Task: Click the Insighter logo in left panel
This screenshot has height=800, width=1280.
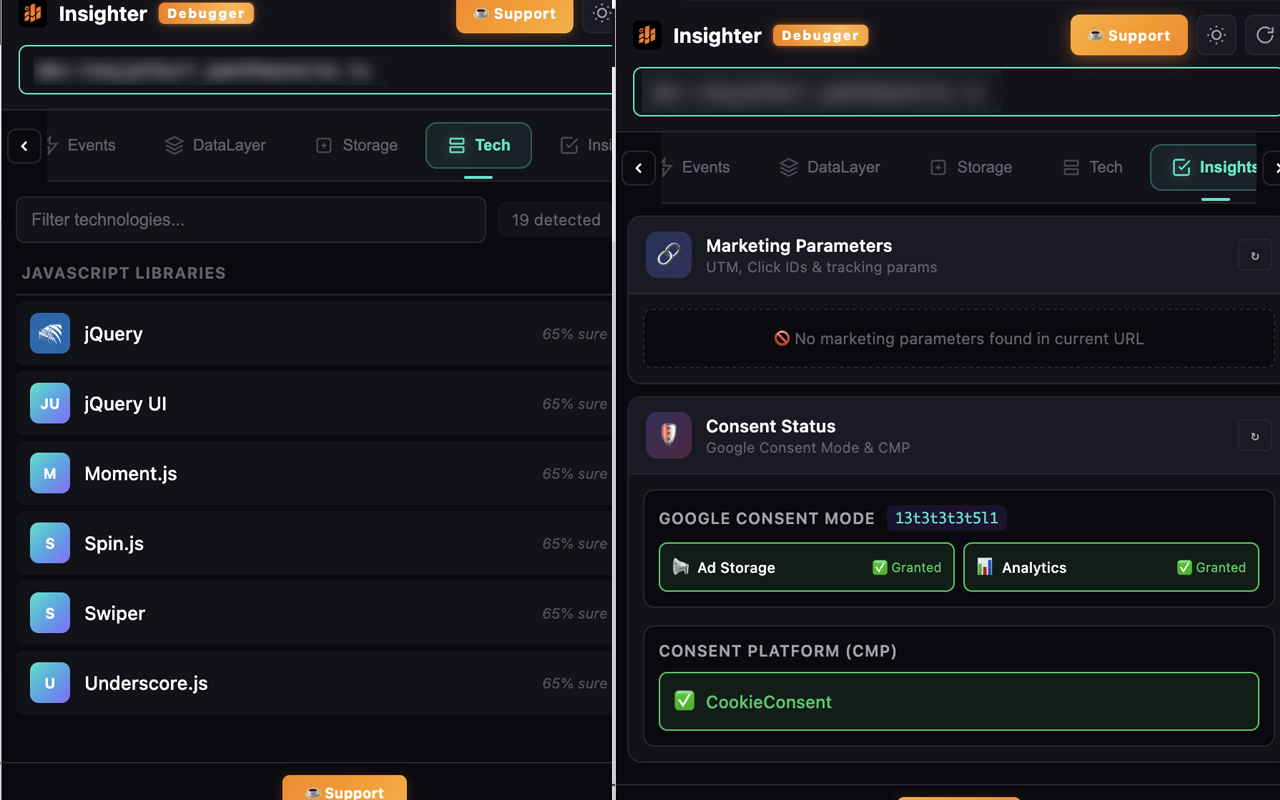Action: point(33,13)
